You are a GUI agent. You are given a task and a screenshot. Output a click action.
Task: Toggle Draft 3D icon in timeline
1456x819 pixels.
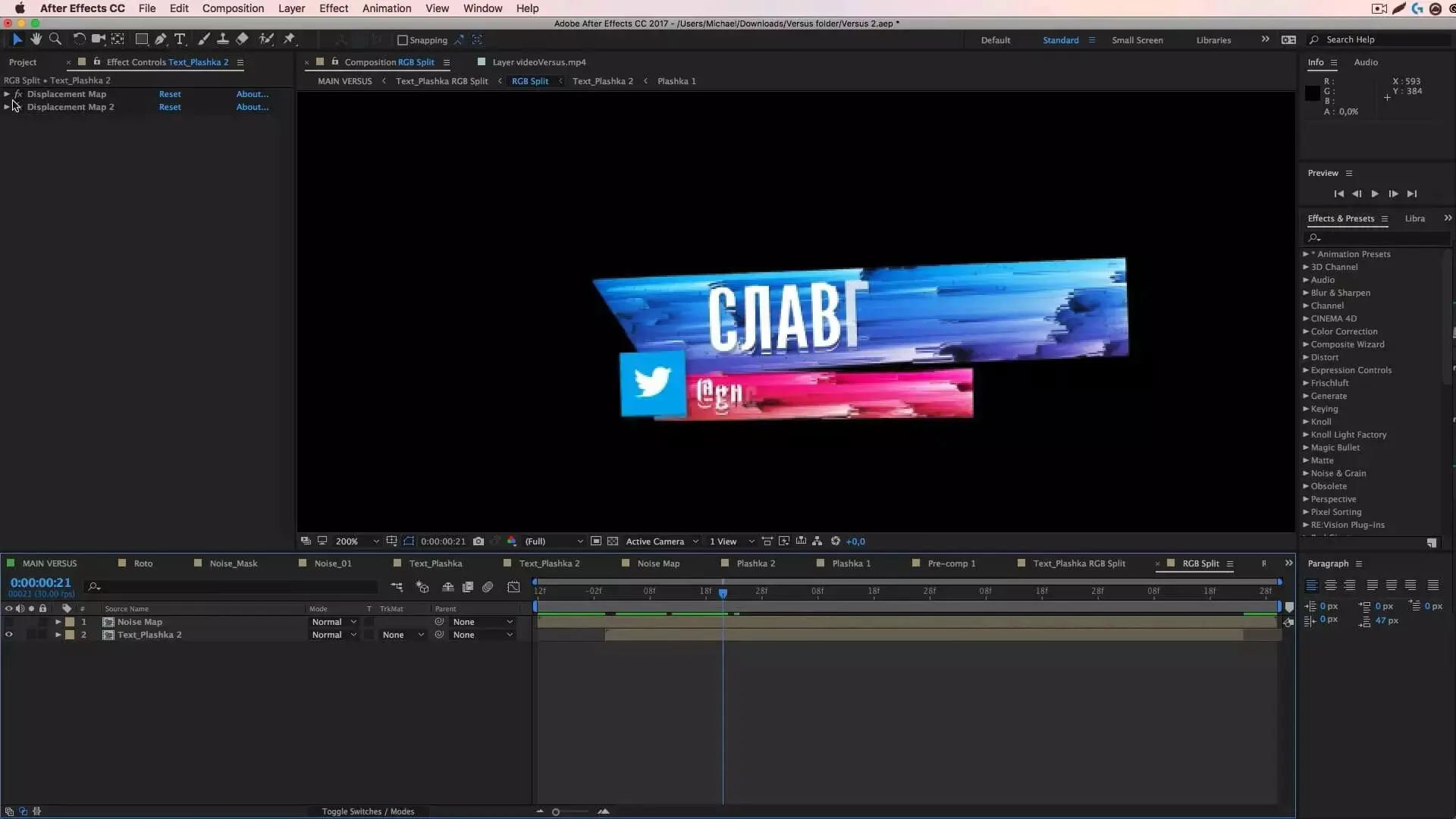[422, 587]
